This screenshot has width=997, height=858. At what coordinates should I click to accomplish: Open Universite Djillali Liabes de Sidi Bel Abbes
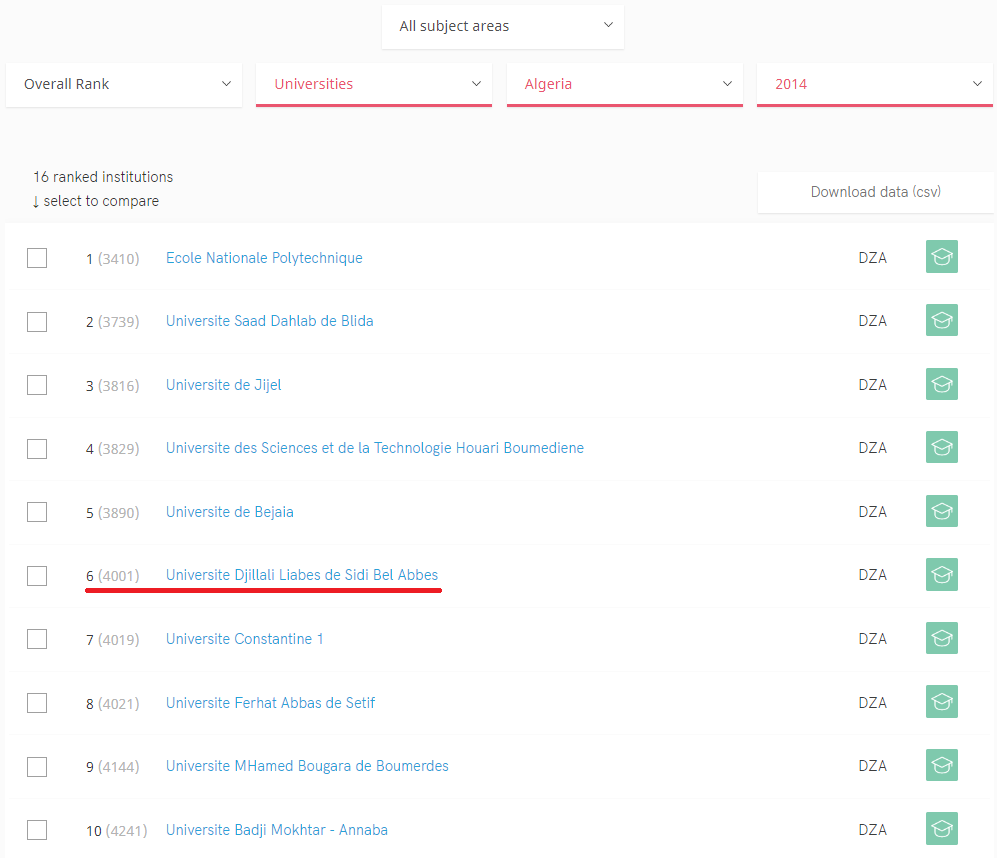pyautogui.click(x=302, y=575)
